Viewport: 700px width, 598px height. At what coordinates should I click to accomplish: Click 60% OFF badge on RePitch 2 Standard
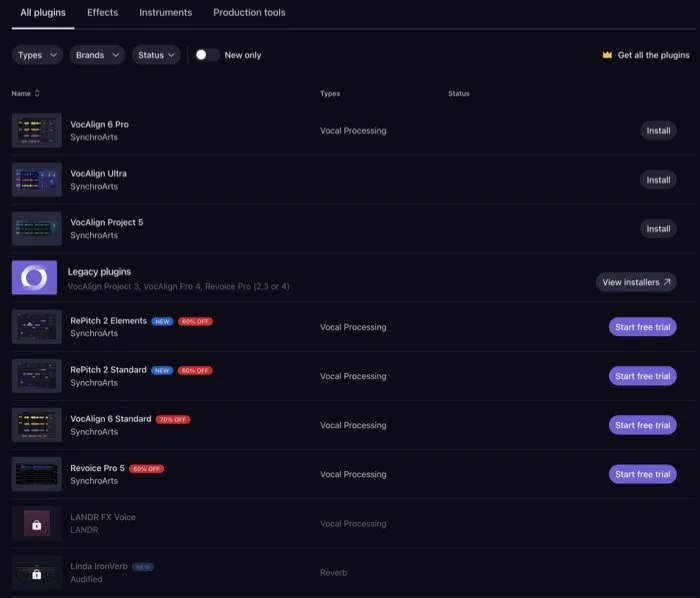pyautogui.click(x=195, y=370)
